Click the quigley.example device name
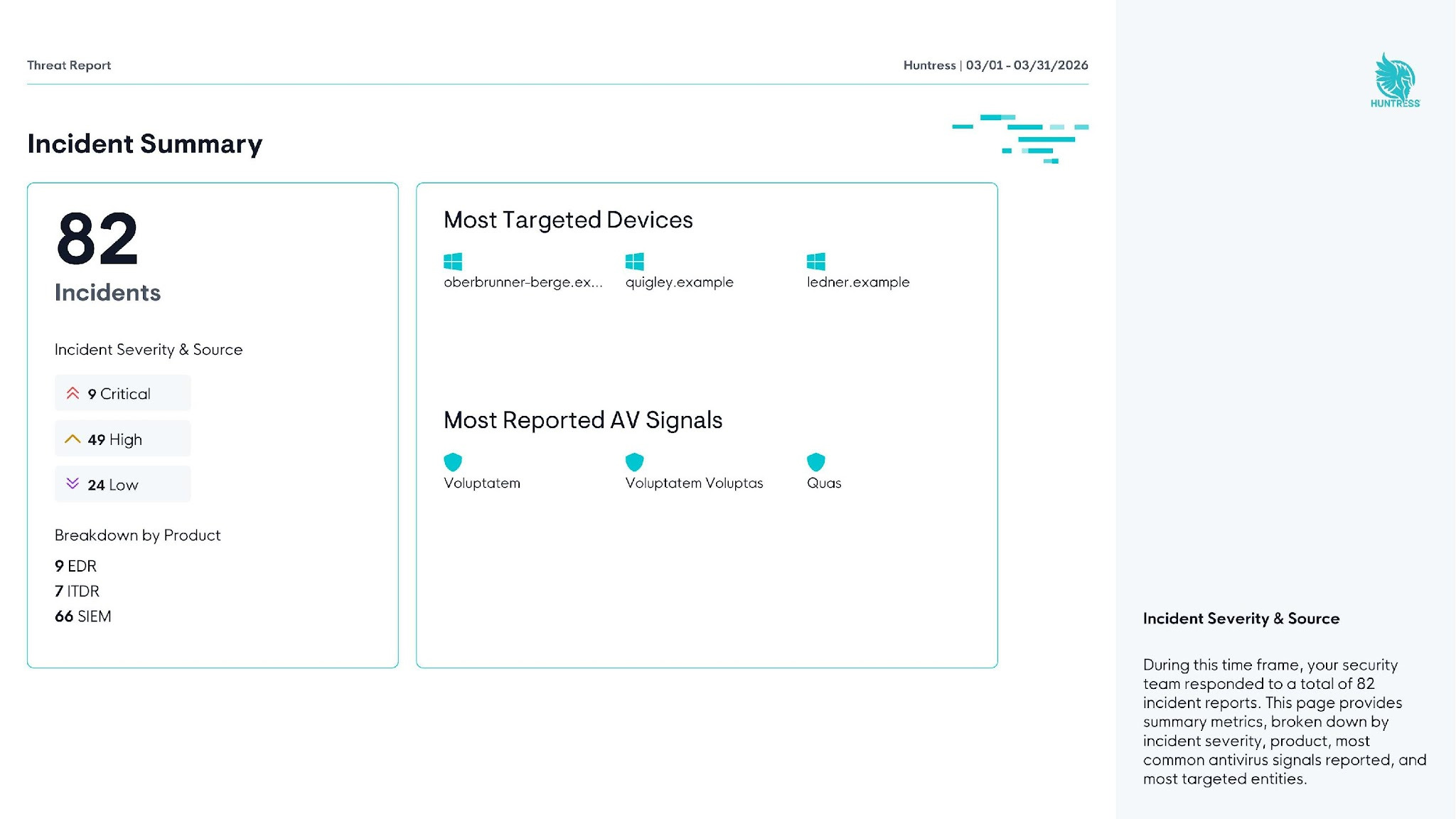The image size is (1456, 819). 680,282
